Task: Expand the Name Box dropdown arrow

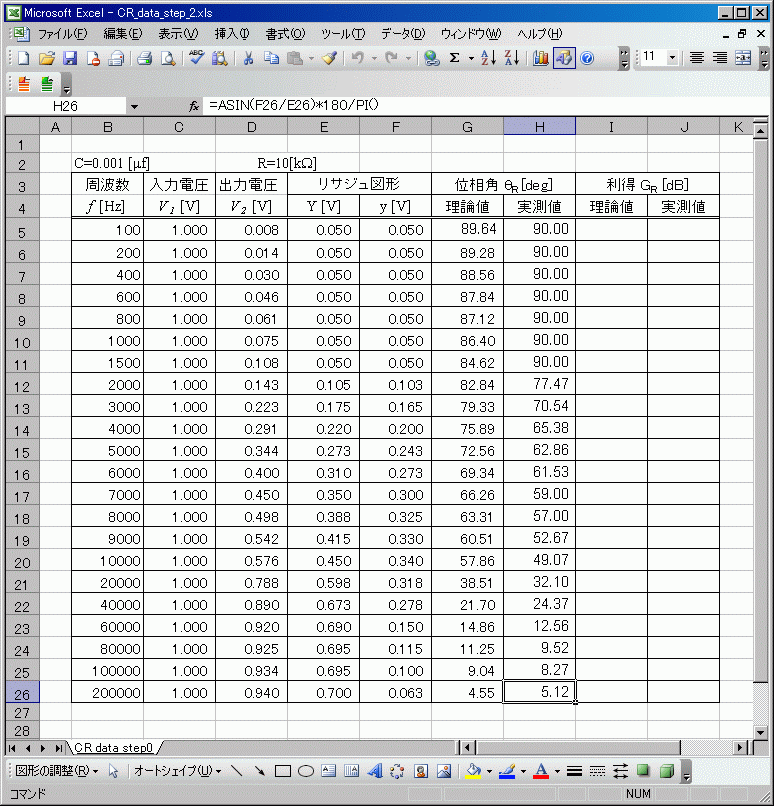Action: coord(134,105)
